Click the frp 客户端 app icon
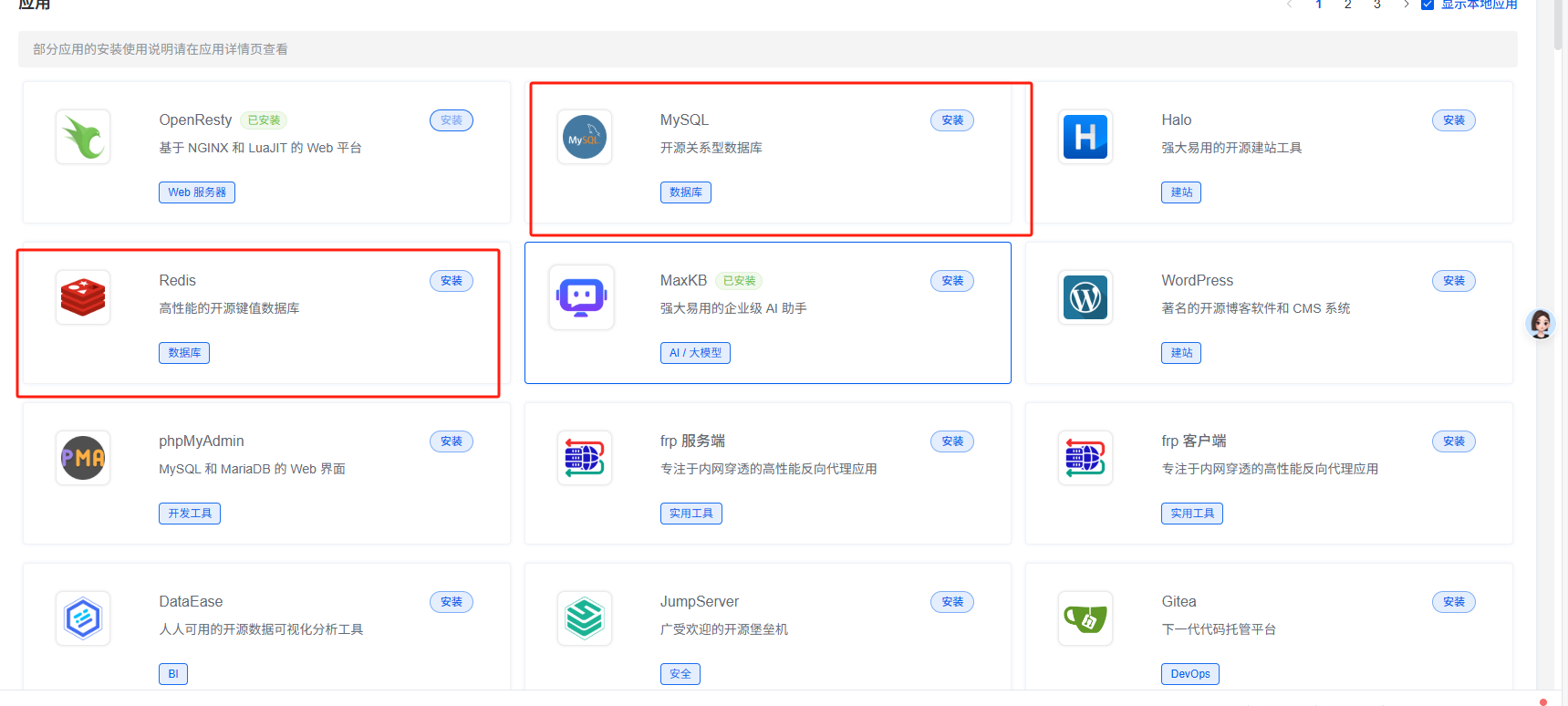 pos(1085,458)
